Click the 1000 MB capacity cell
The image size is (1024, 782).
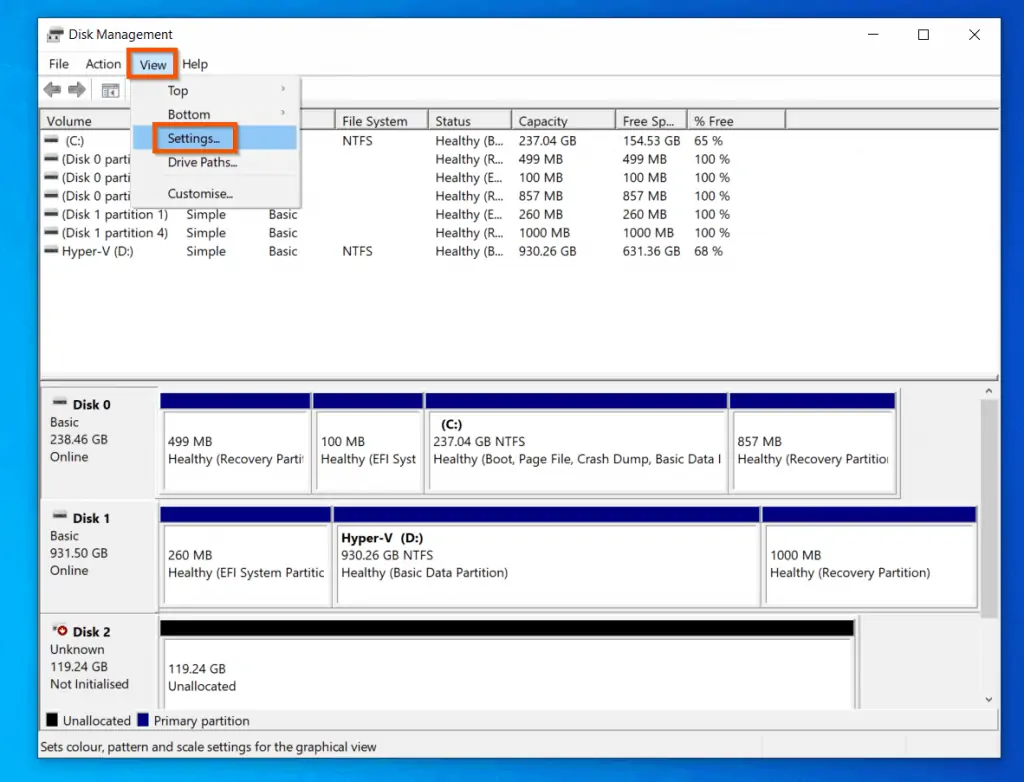click(x=544, y=233)
